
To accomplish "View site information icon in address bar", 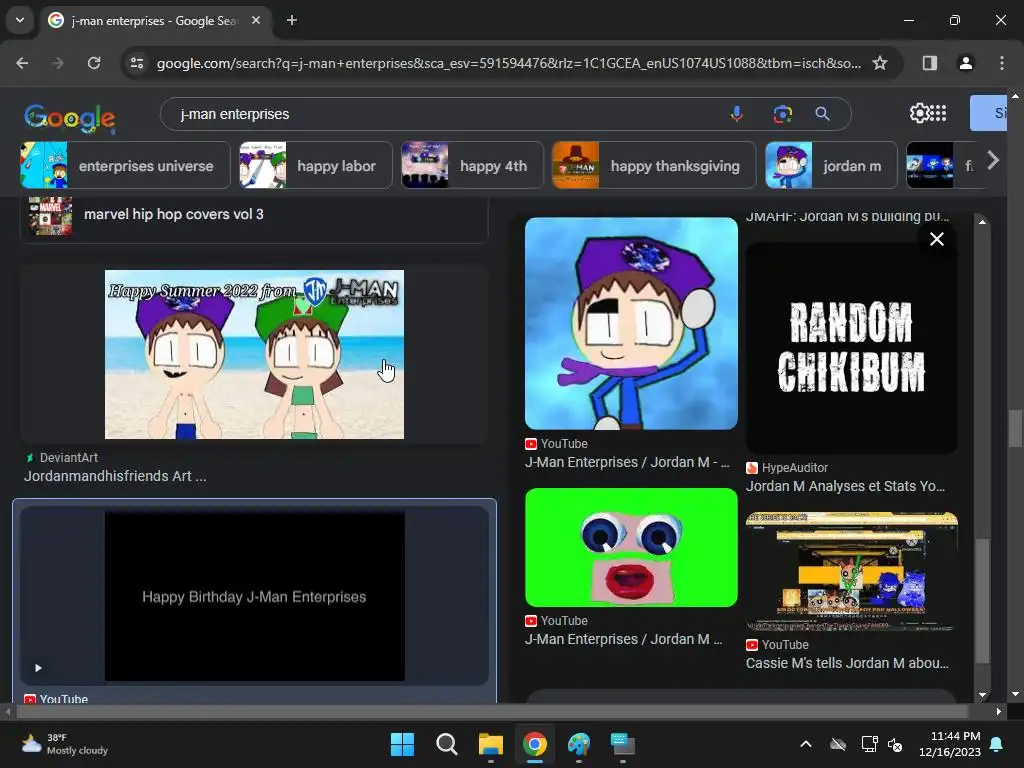I will tap(137, 63).
